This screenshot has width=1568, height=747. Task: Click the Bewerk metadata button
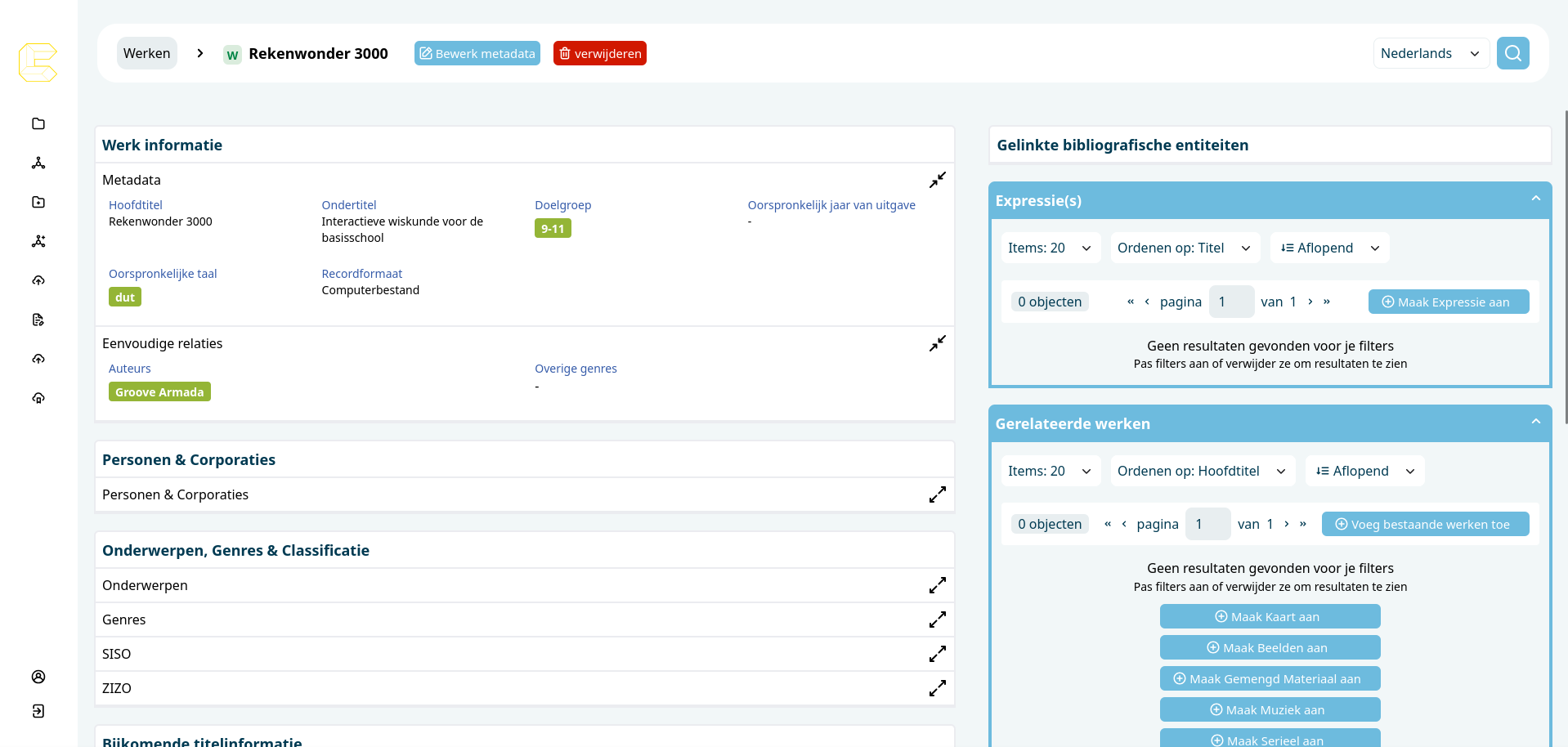coord(477,53)
